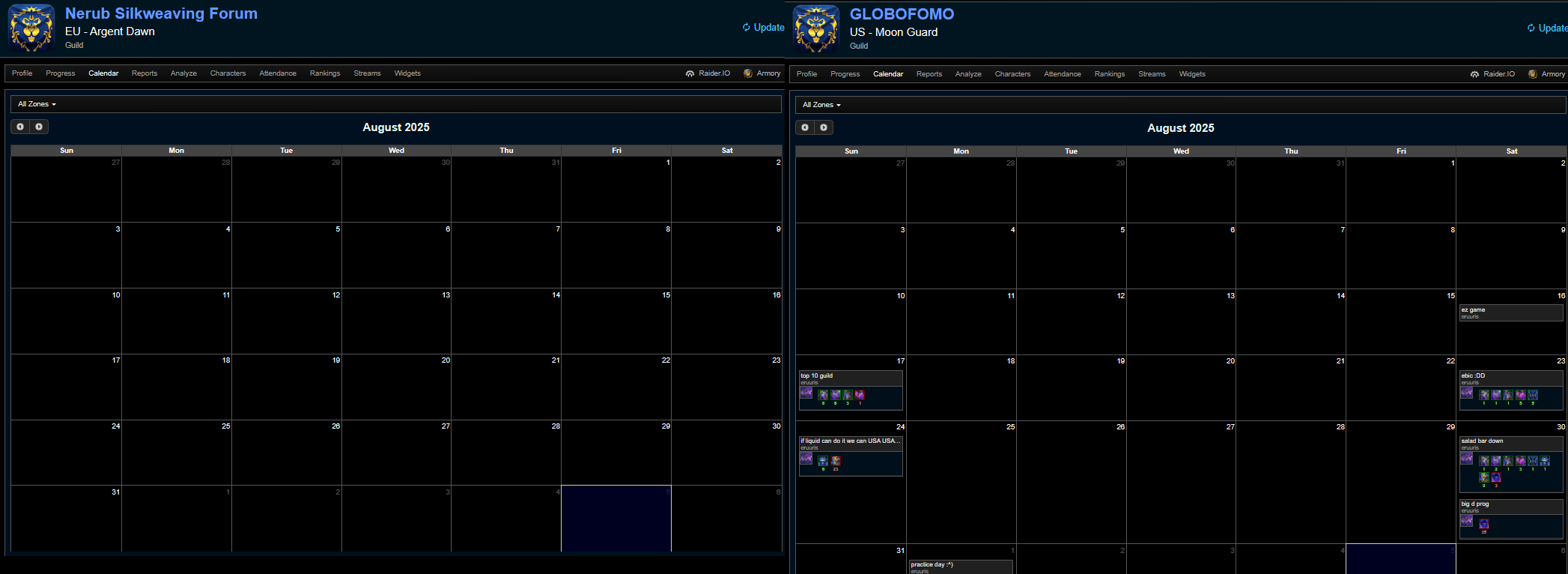1568x574 pixels.
Task: Click first boss icon in "if liquid can do it" event
Action: 824,461
